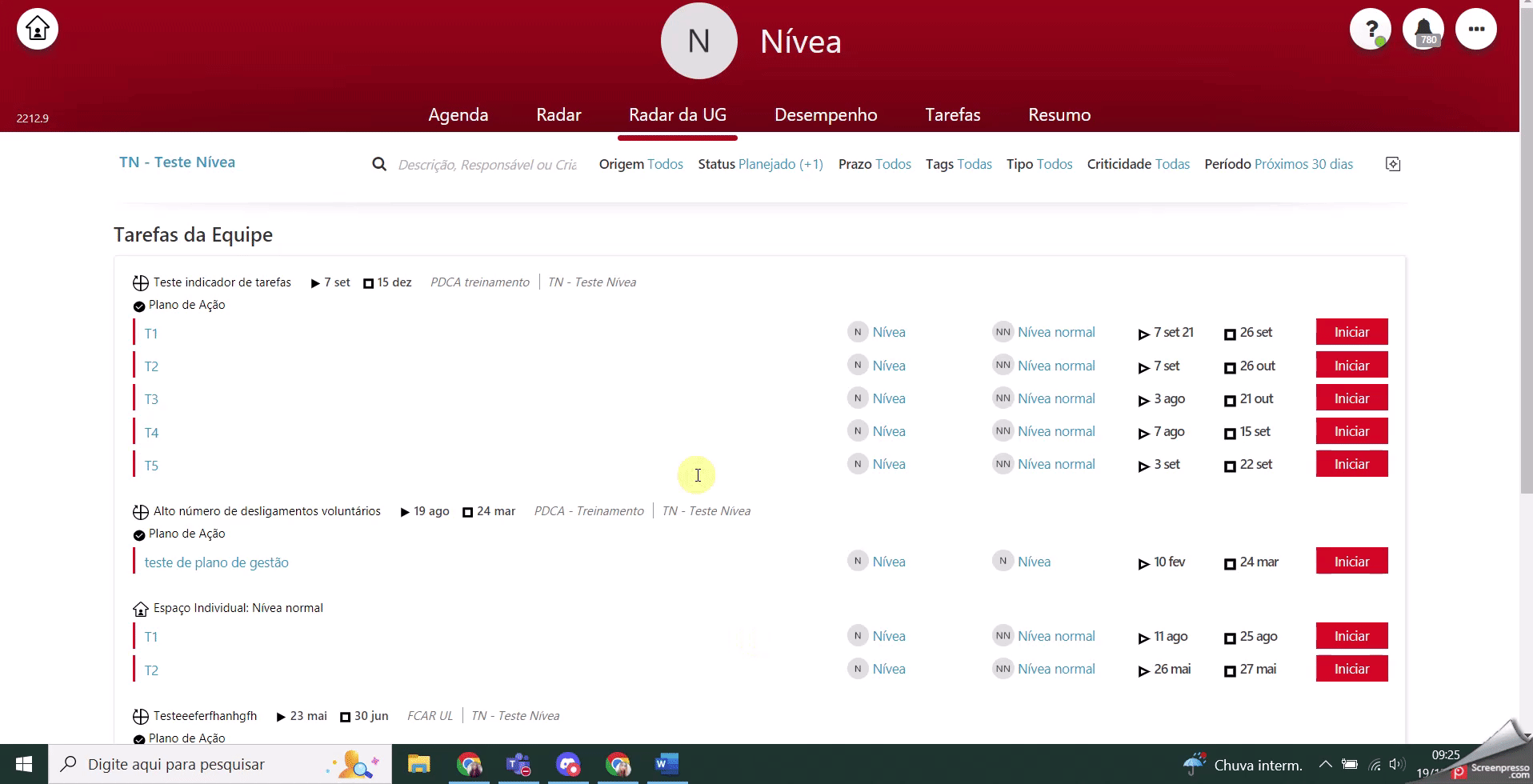
Task: Start task T2 due 26 out
Action: [x=1351, y=366]
